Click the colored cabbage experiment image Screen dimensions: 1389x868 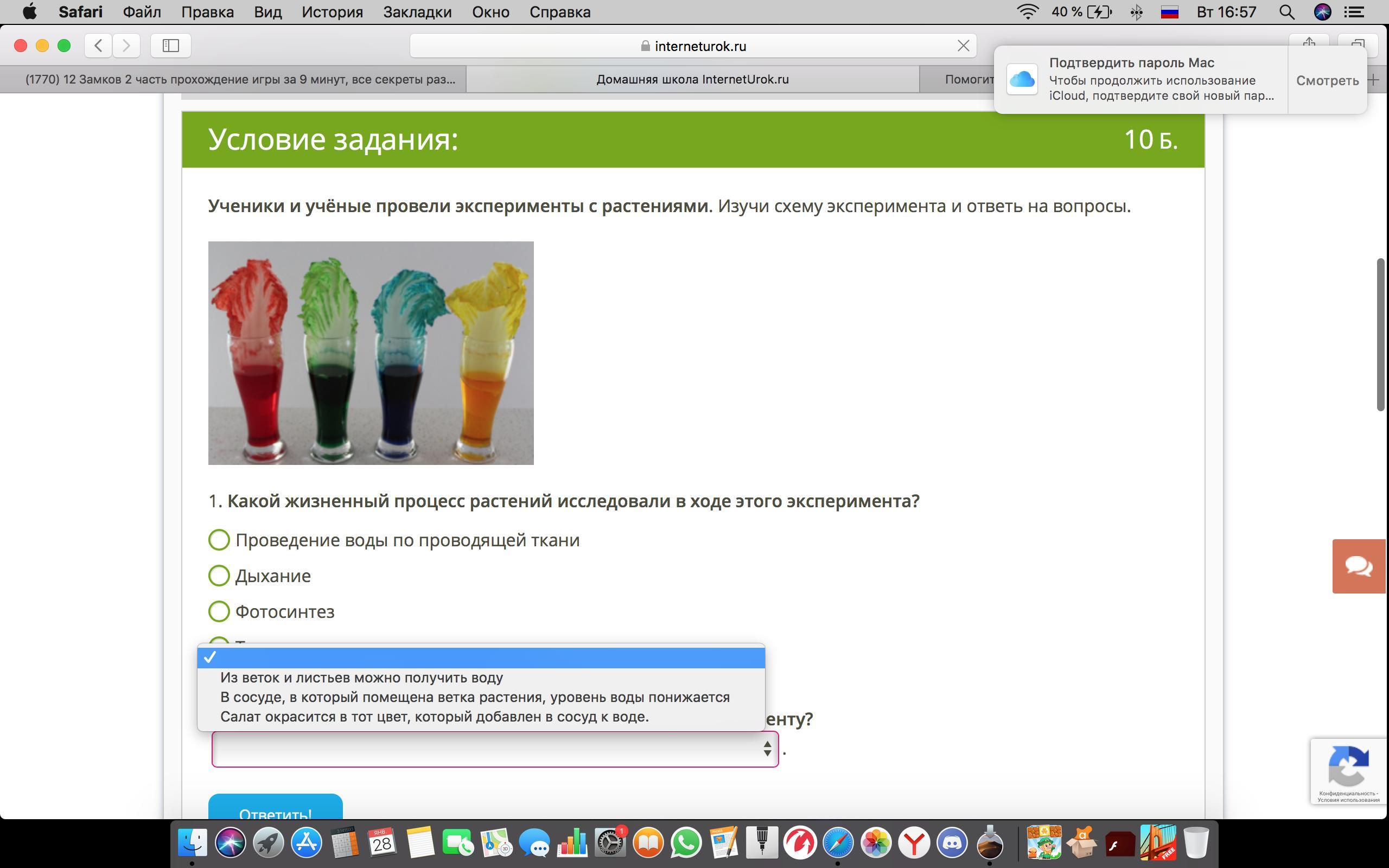point(371,353)
